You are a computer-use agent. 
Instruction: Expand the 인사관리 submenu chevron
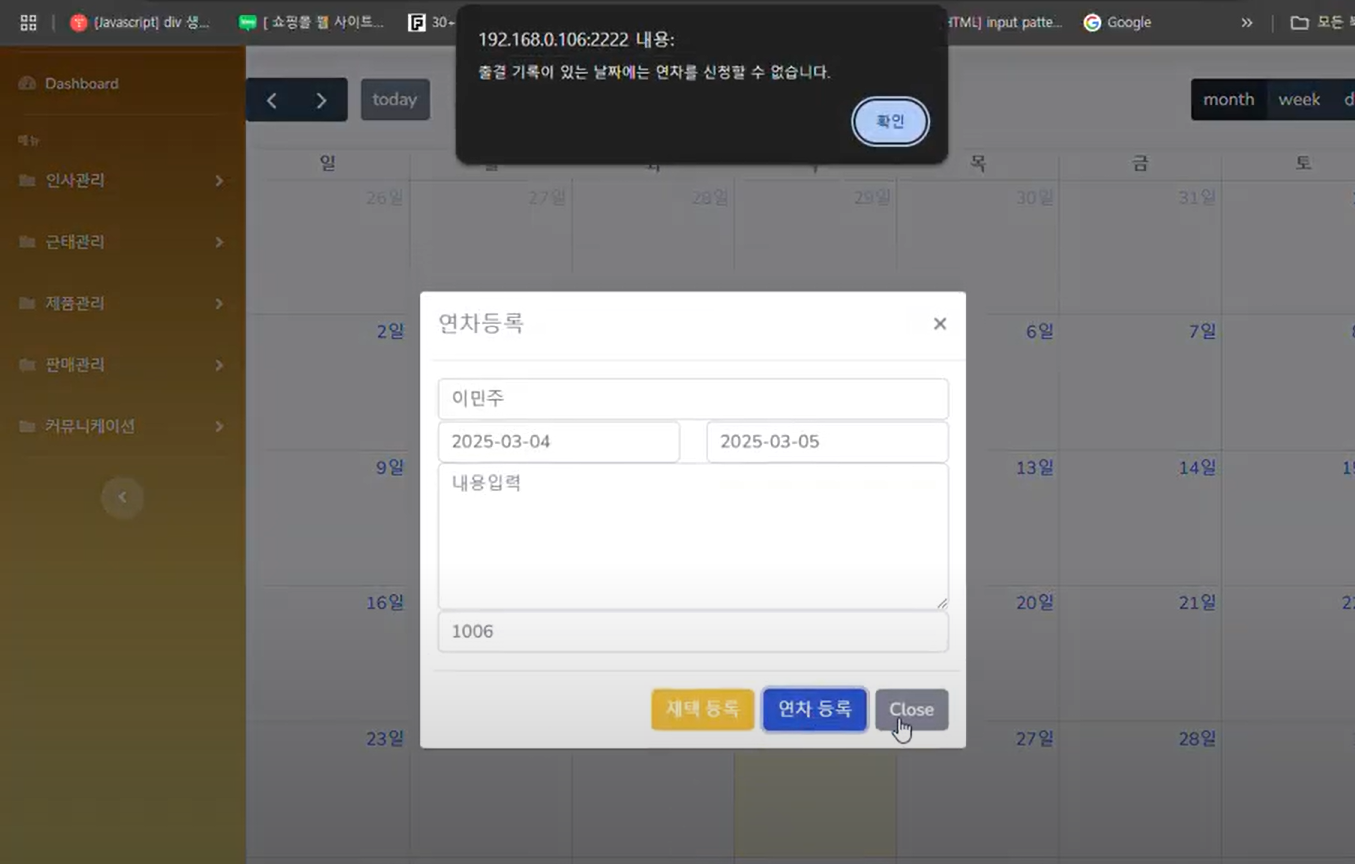[222, 180]
